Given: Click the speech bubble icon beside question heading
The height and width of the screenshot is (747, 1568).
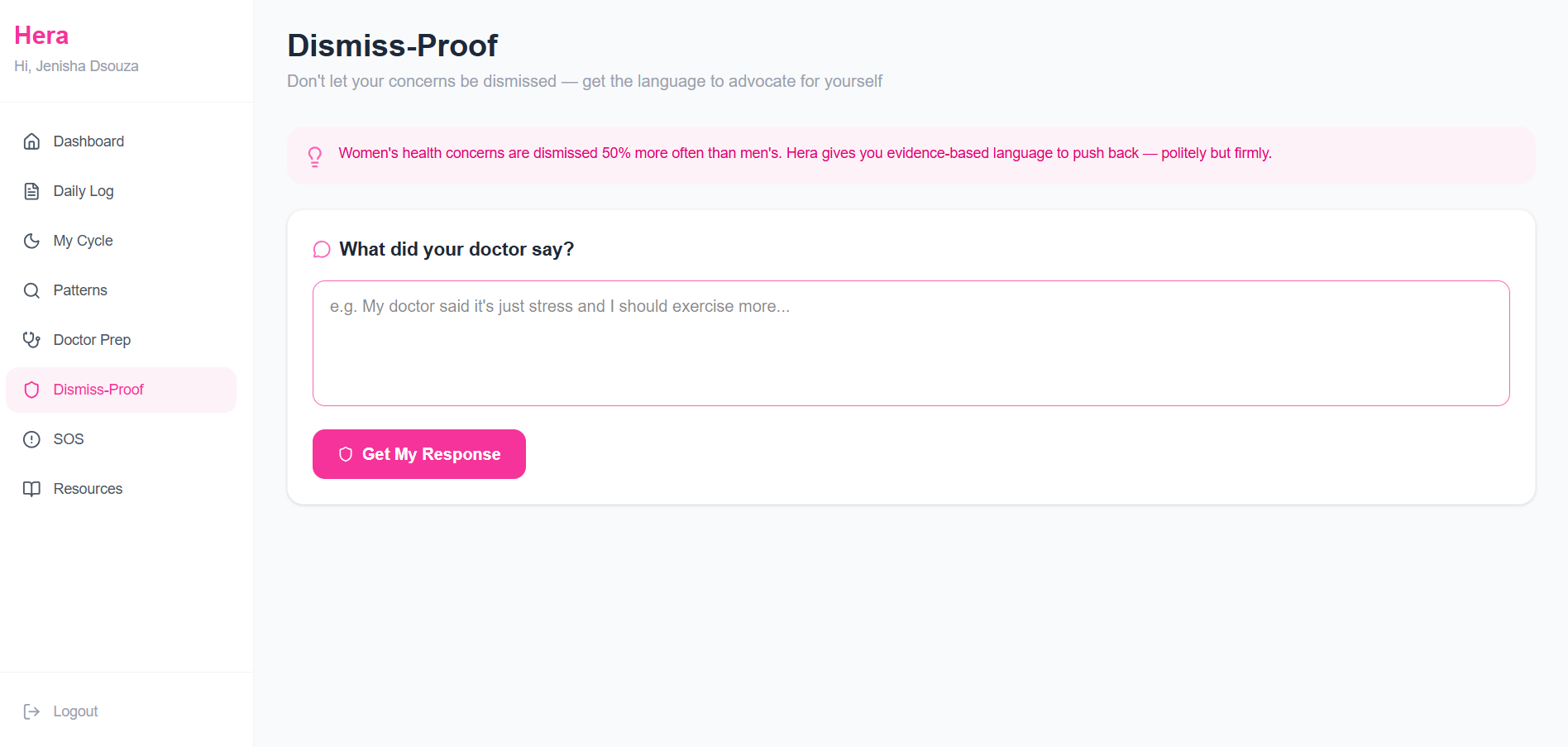Looking at the screenshot, I should pyautogui.click(x=322, y=250).
